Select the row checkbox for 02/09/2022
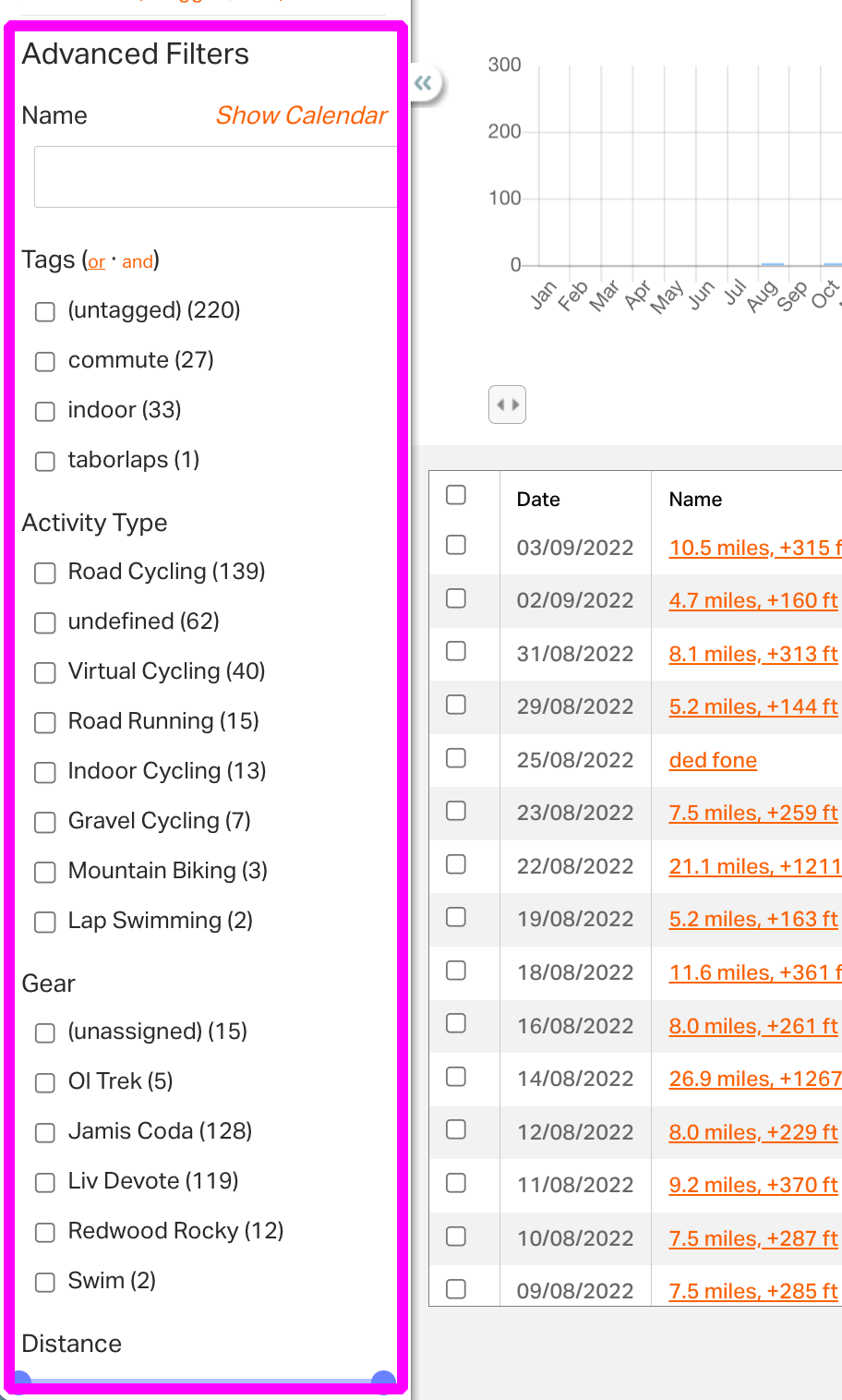This screenshot has height=1400, width=842. pos(456,598)
